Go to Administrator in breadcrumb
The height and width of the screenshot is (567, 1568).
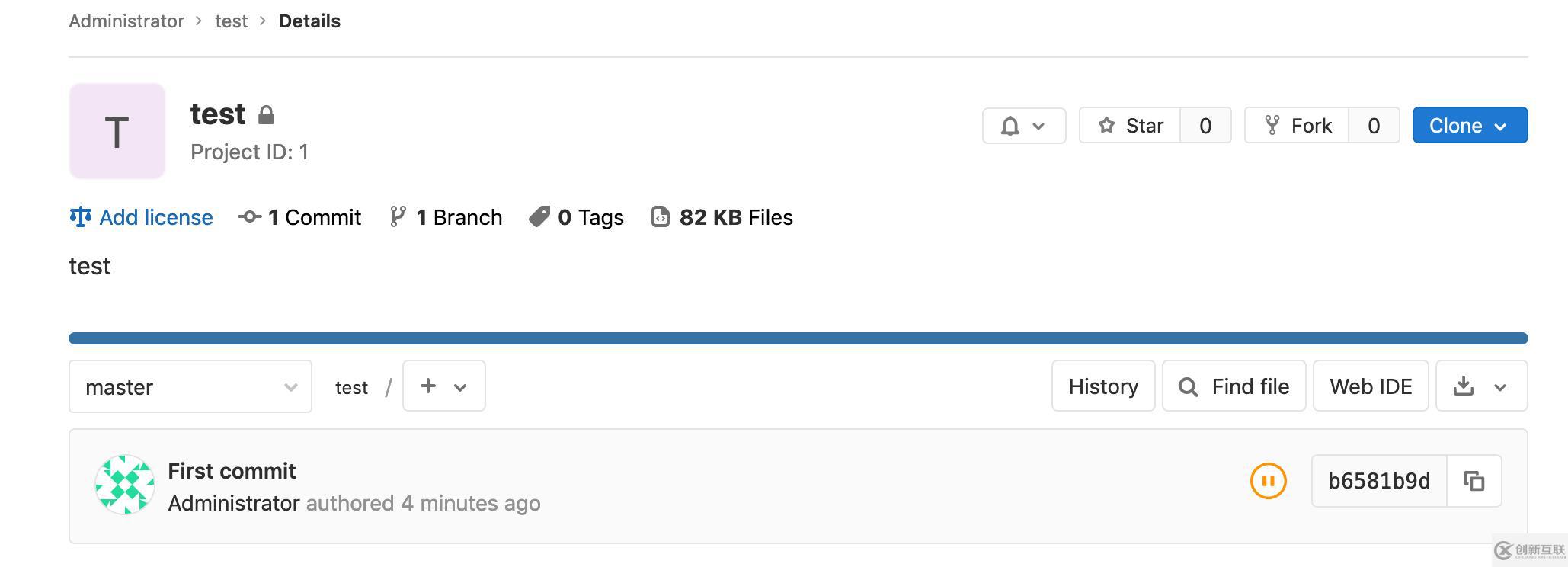coord(126,21)
